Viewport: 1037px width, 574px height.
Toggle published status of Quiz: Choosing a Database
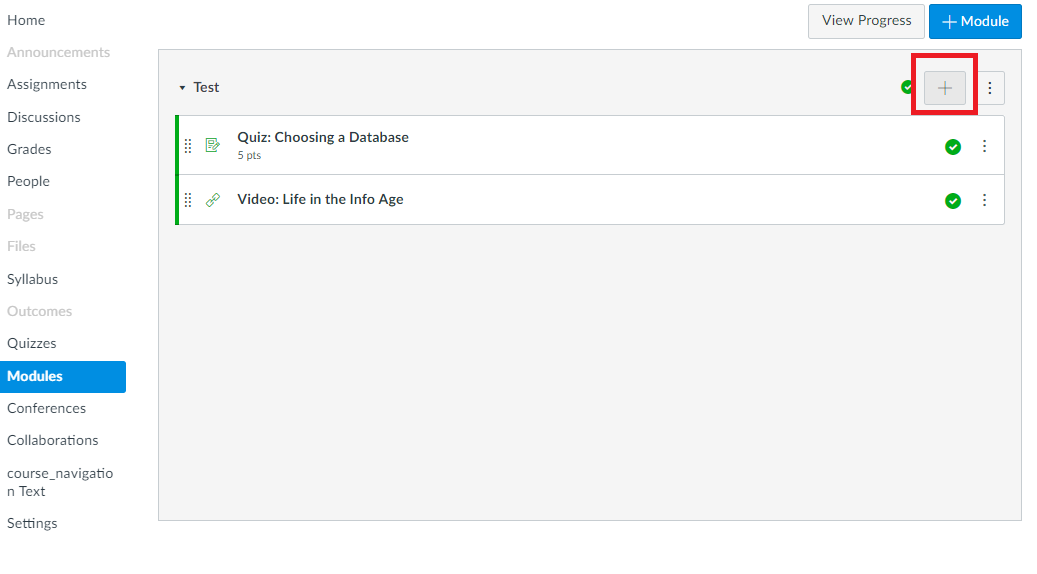click(x=952, y=147)
